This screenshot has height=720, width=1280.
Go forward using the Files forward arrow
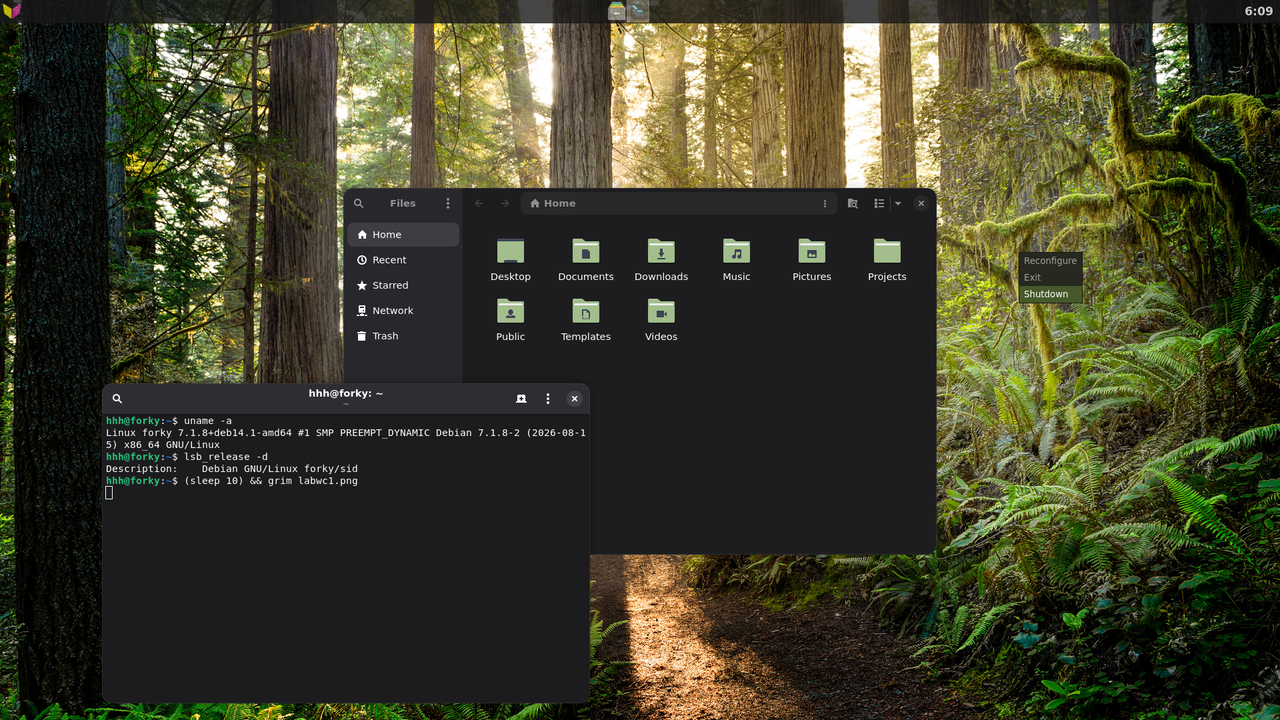pyautogui.click(x=505, y=203)
